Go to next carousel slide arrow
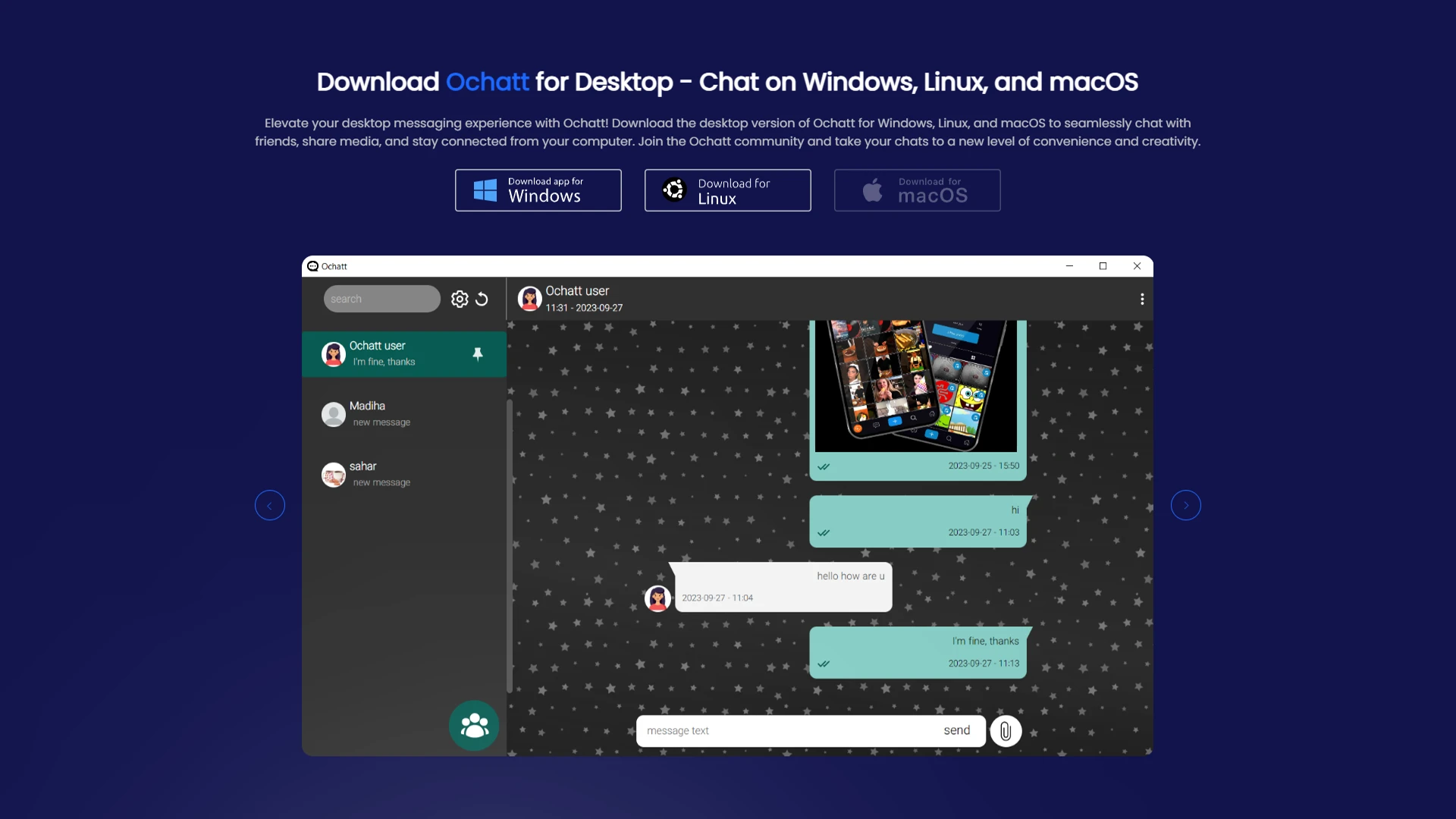This screenshot has height=819, width=1456. [1186, 505]
